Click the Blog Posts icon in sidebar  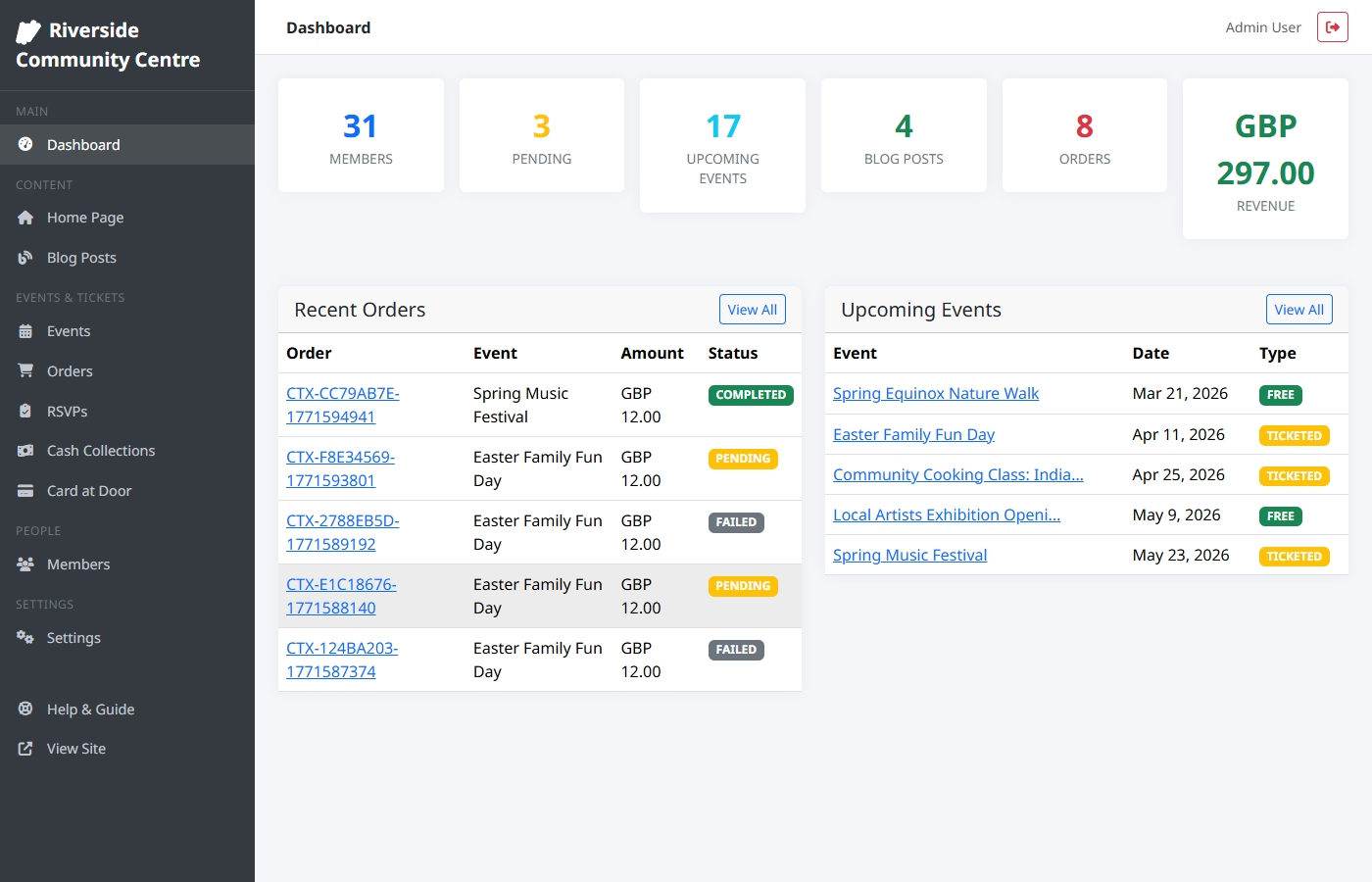pos(25,258)
